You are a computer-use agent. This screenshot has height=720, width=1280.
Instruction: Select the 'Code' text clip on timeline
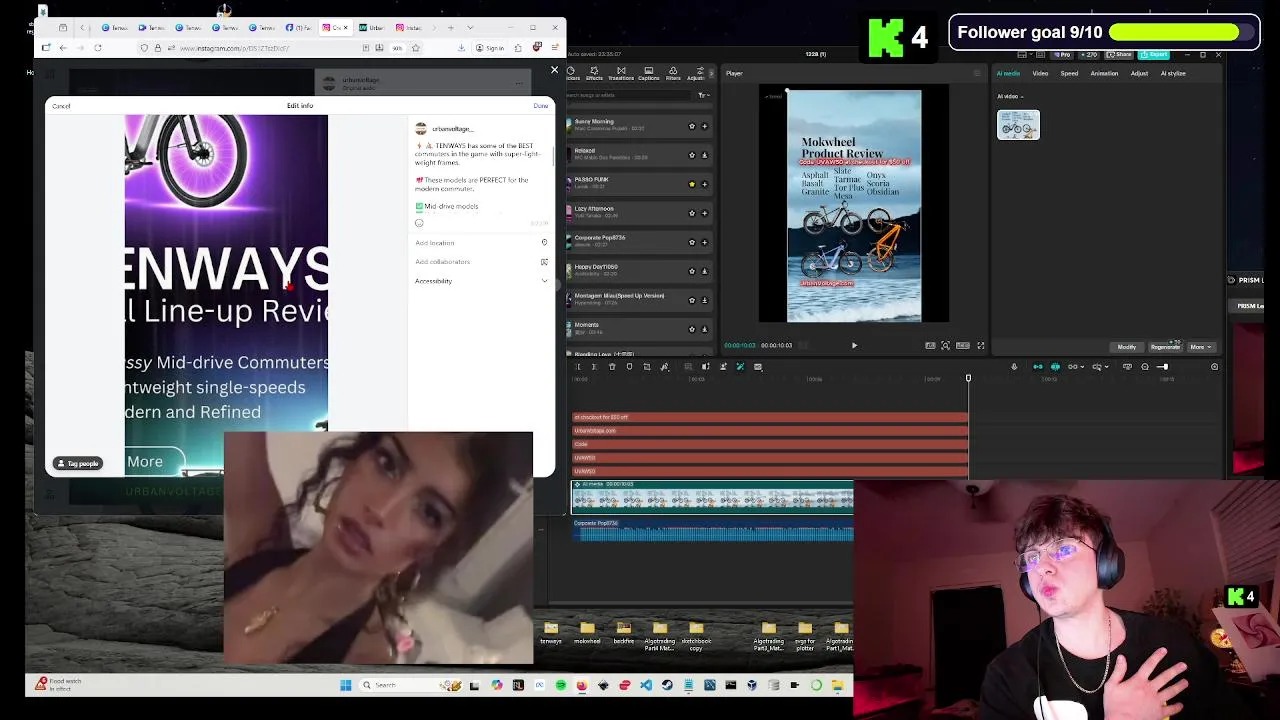click(x=770, y=444)
